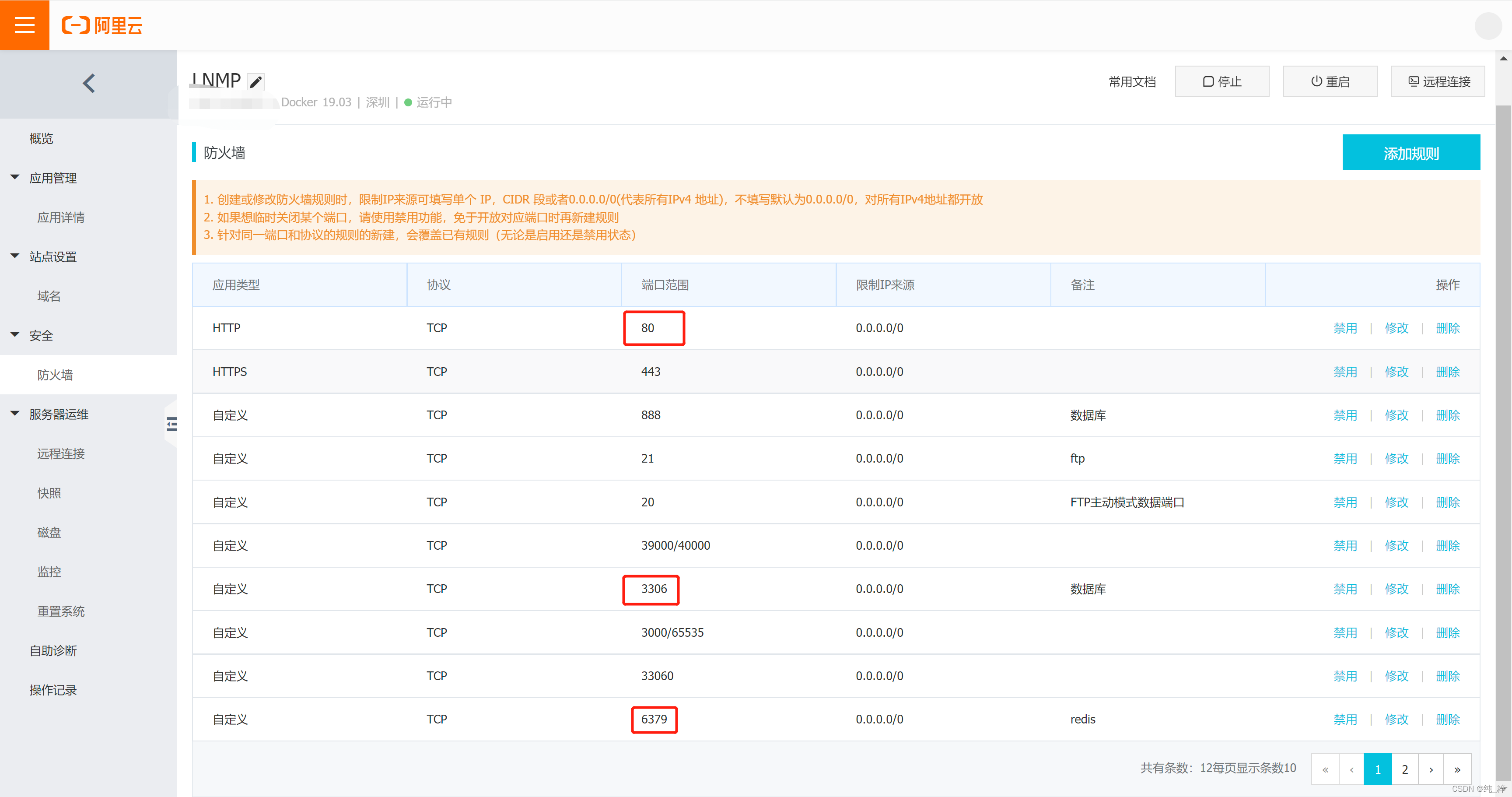Click the scrollbar up arrow
The width and height of the screenshot is (1512, 797).
(1503, 58)
